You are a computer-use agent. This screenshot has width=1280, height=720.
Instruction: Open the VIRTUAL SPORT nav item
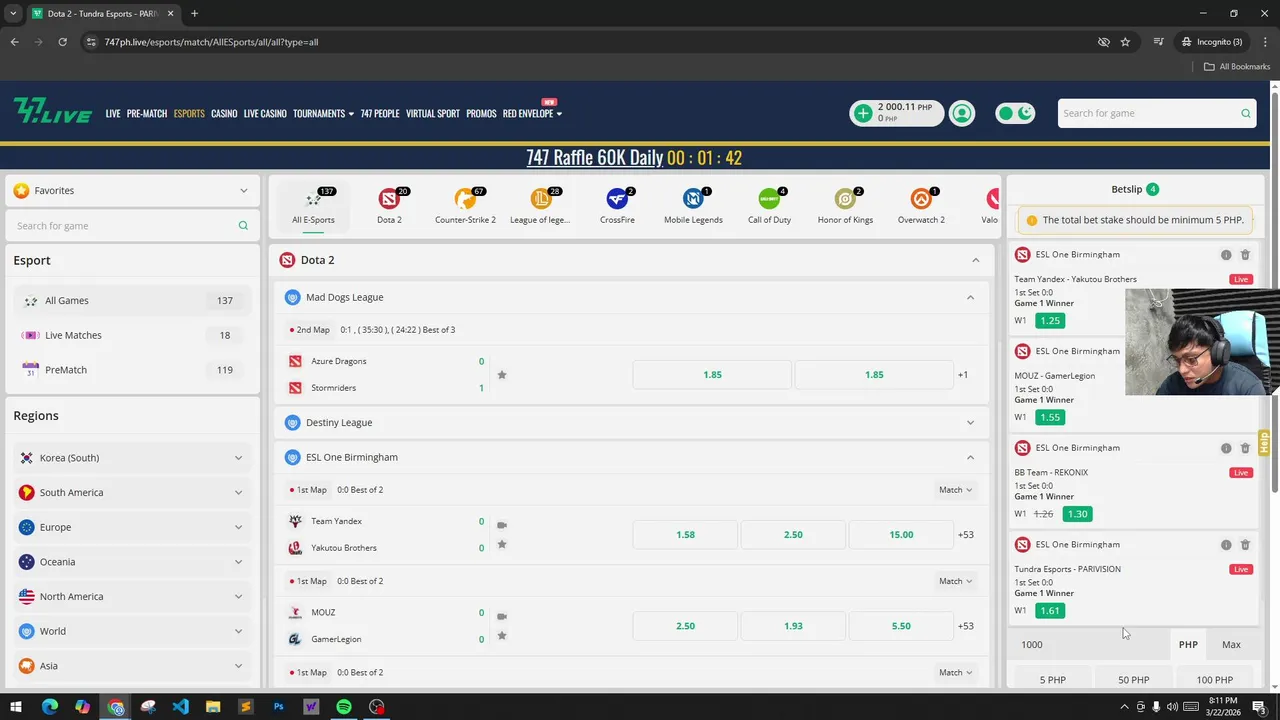(x=433, y=113)
